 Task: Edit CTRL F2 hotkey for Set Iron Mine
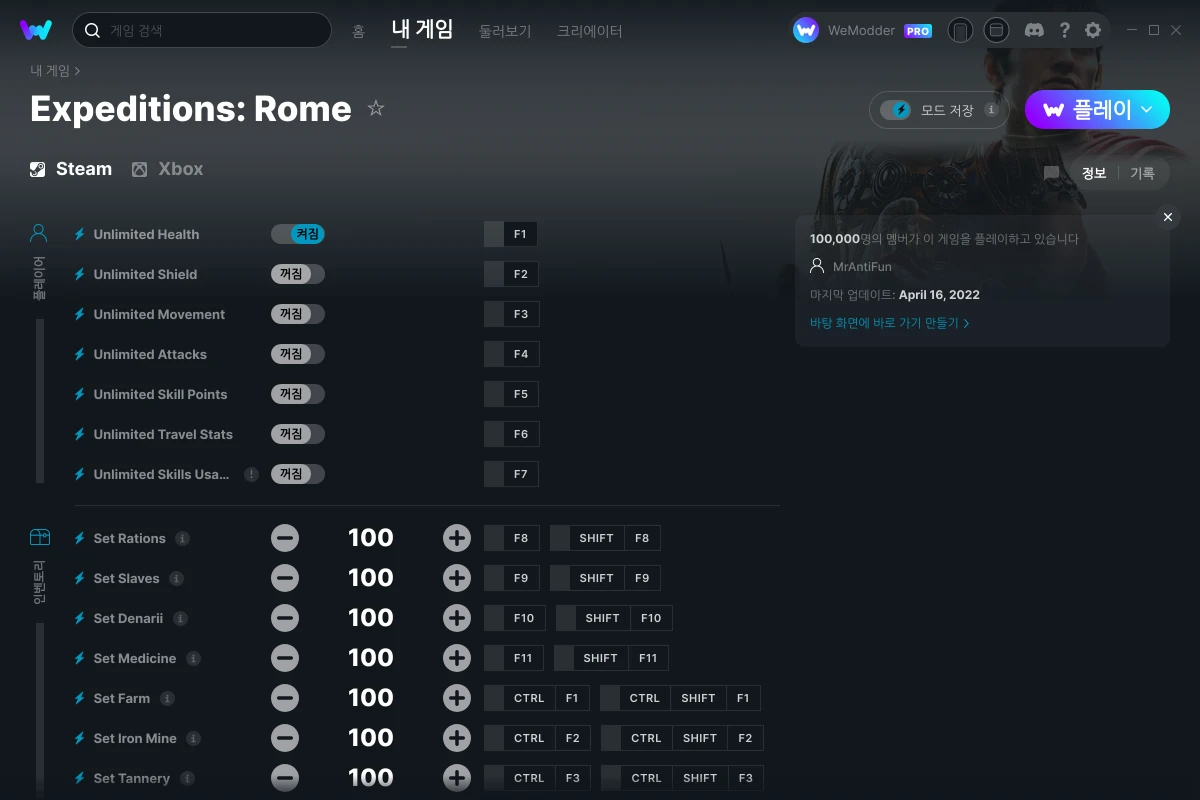pos(536,738)
